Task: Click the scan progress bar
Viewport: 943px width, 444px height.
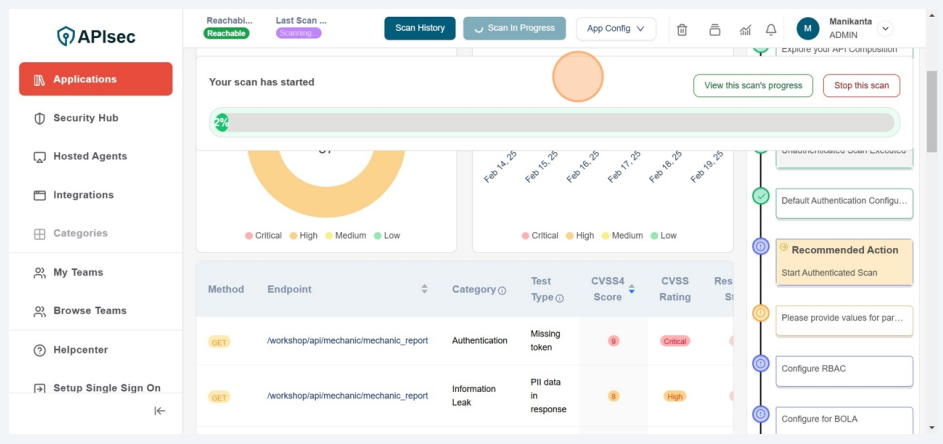Action: tap(555, 122)
